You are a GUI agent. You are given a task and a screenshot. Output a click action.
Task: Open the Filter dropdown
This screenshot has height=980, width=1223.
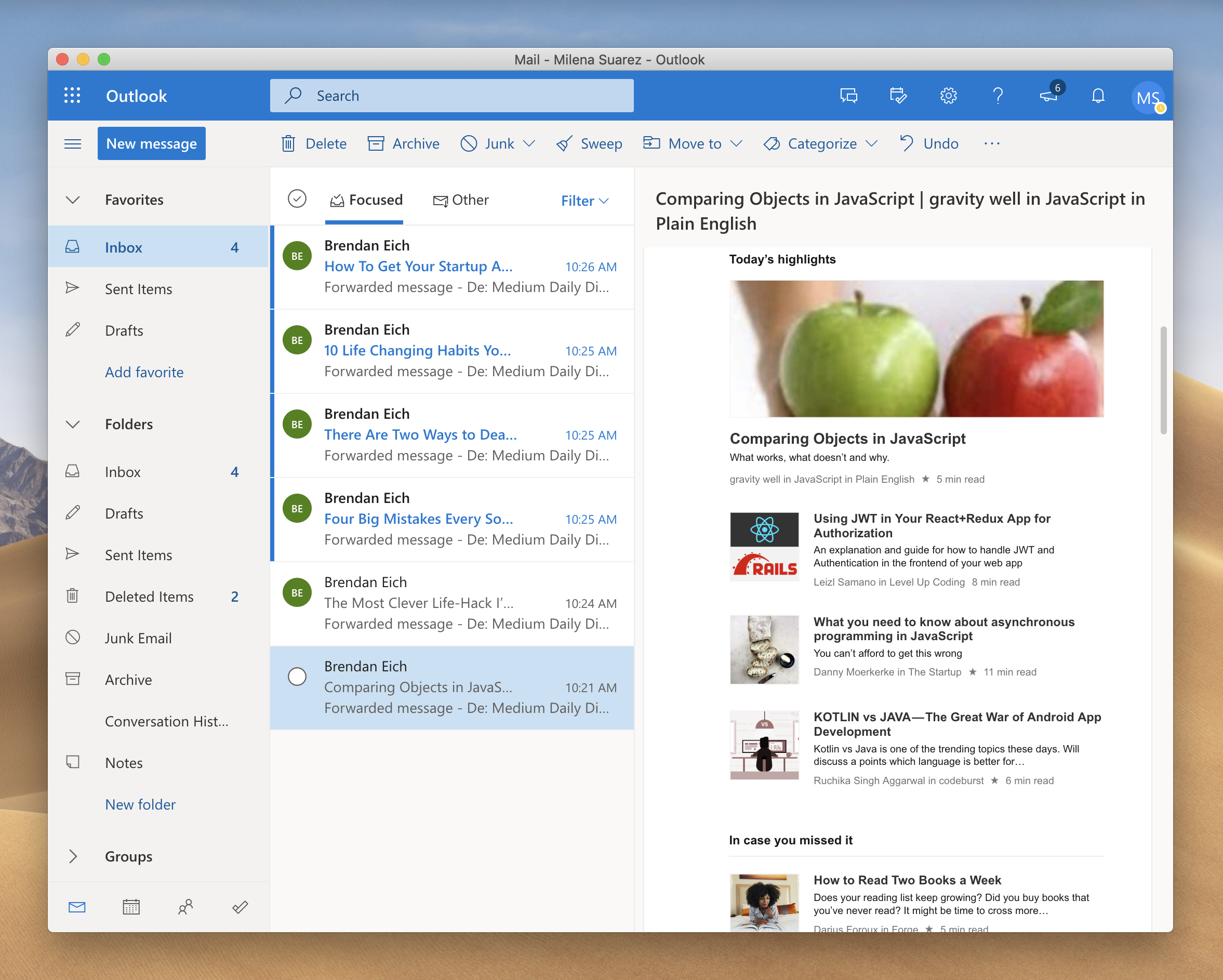(584, 200)
